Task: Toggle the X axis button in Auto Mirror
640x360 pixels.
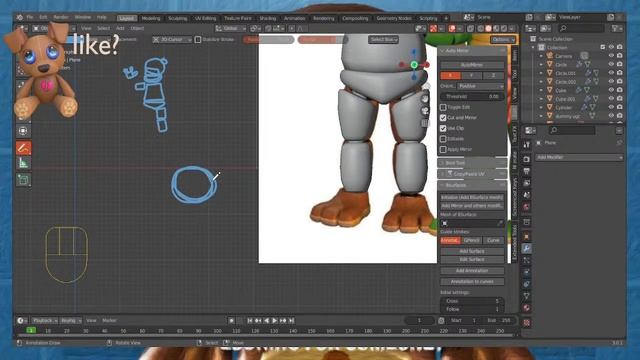Action: pos(451,76)
